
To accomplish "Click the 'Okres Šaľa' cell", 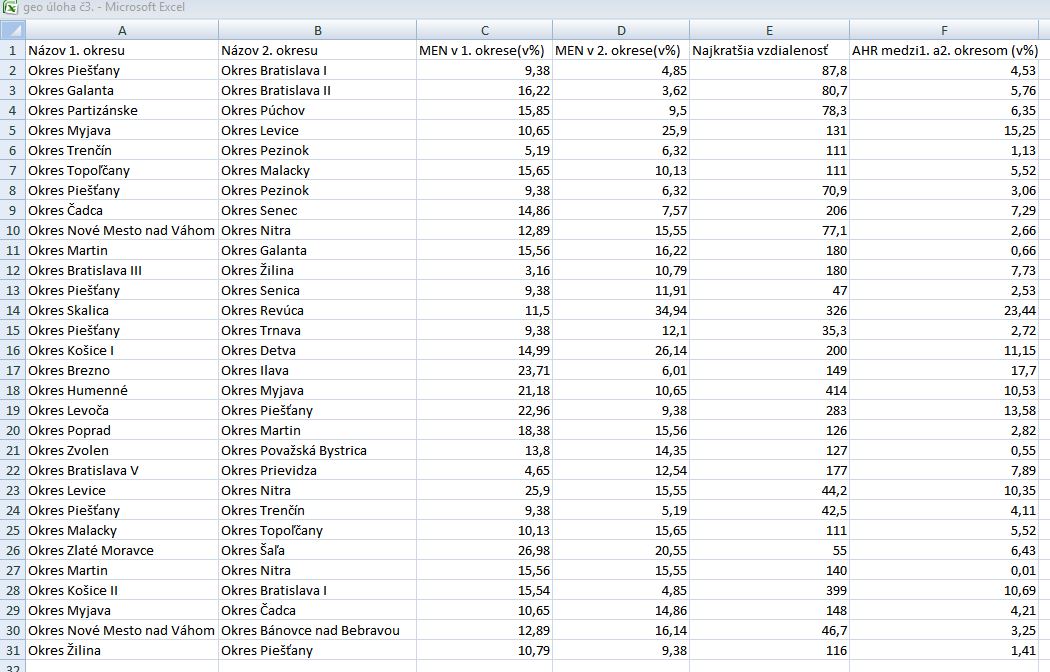I will [x=317, y=551].
